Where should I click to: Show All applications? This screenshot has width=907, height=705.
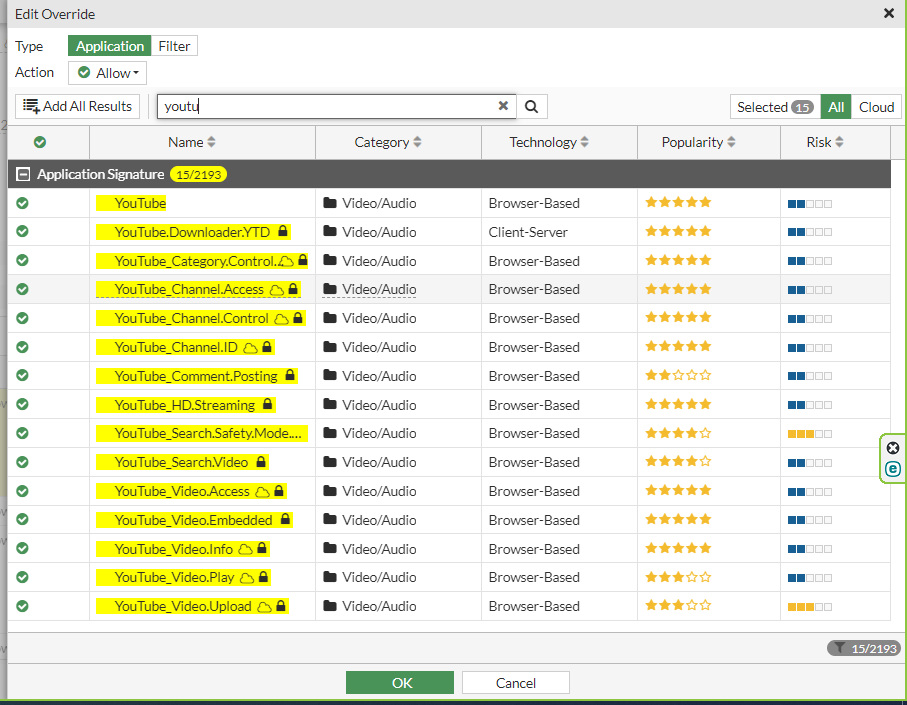click(x=836, y=107)
